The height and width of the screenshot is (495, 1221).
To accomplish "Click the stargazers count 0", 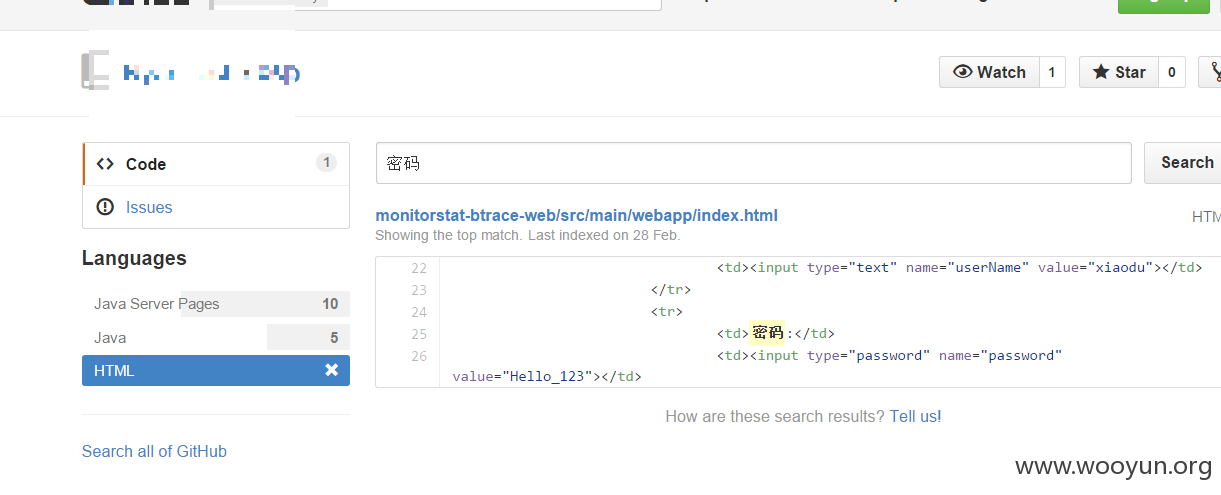I will 1171,72.
